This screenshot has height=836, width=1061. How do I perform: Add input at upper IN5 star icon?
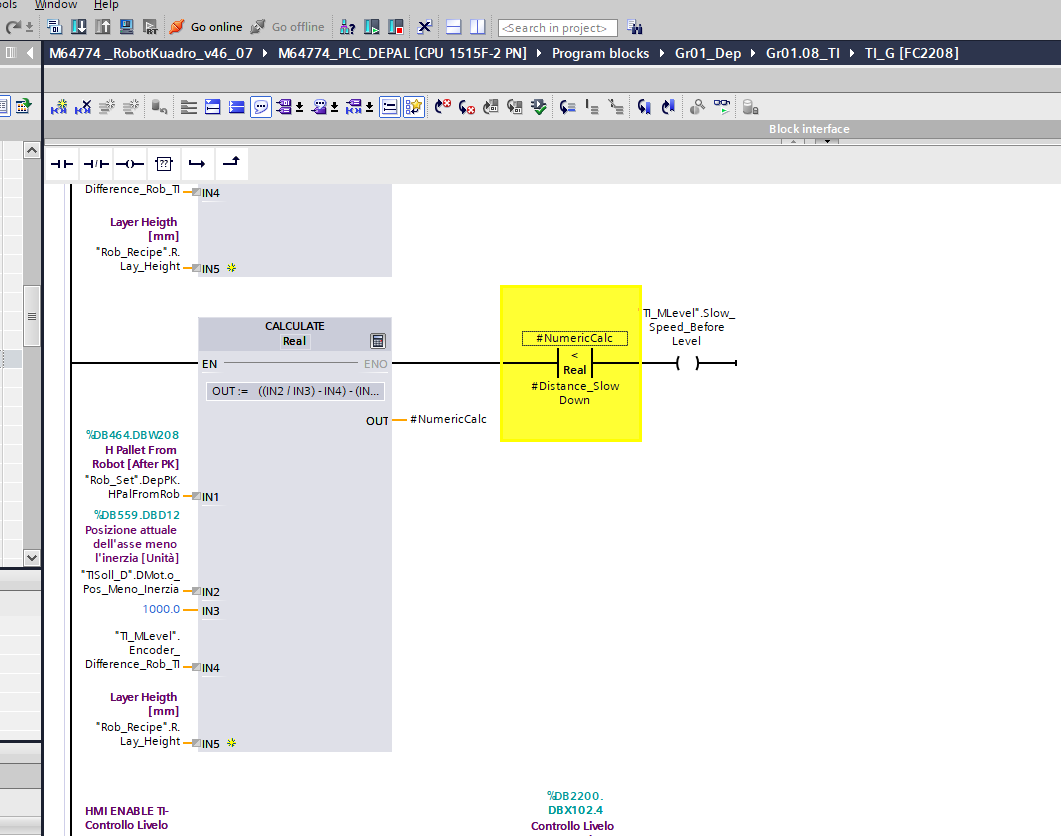pyautogui.click(x=231, y=267)
